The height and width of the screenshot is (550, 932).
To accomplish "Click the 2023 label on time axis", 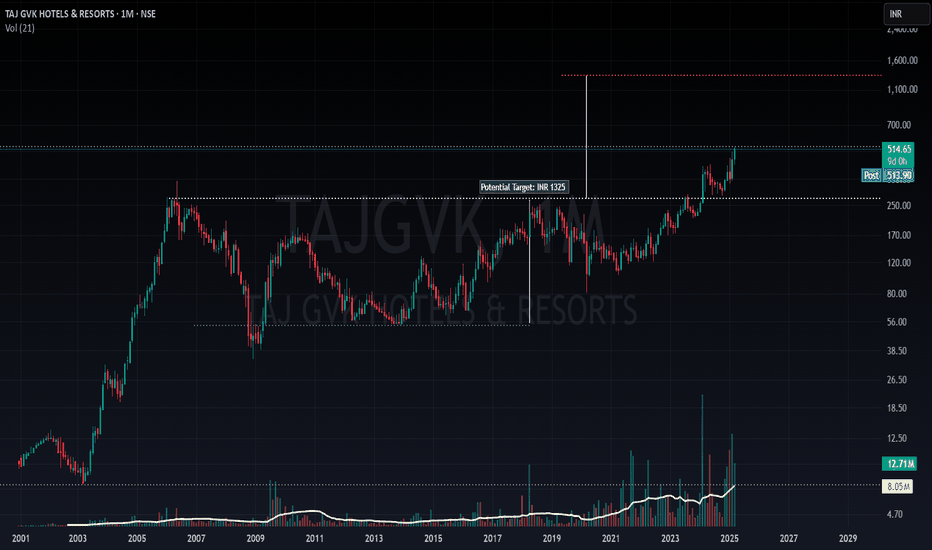I will click(670, 538).
